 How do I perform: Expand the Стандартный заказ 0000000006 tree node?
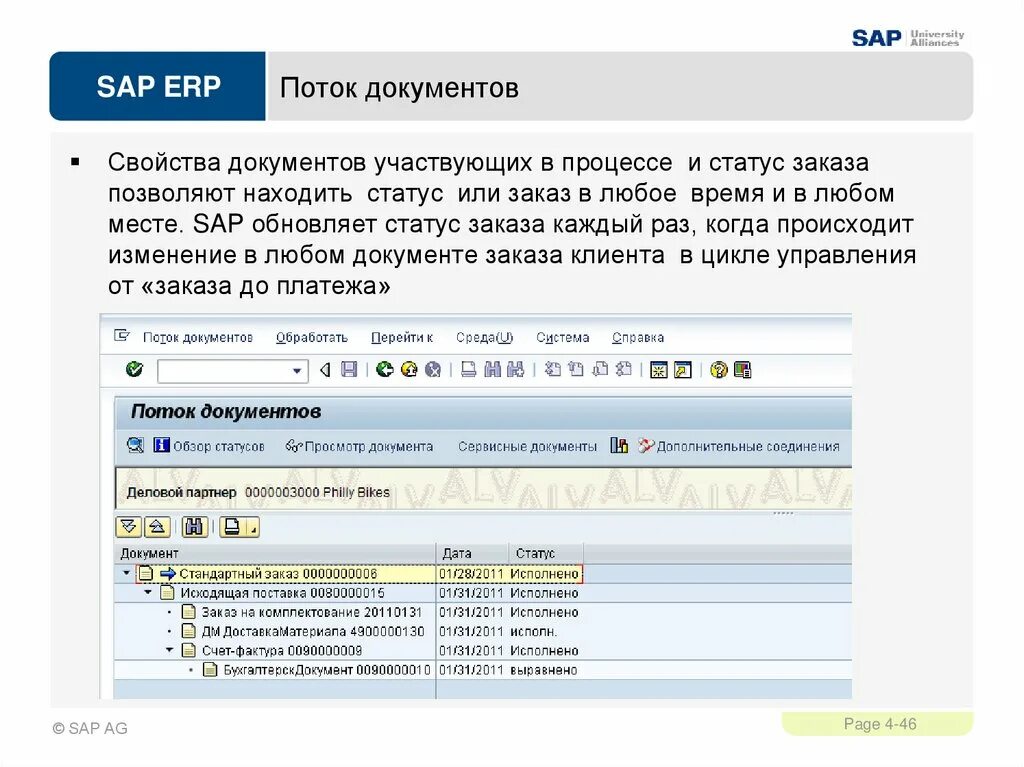point(125,574)
